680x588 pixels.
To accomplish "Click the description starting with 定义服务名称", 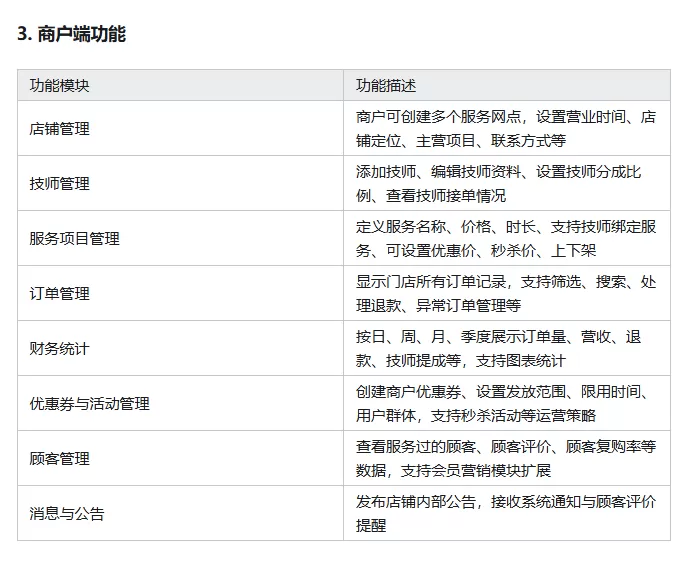I will click(x=505, y=239).
